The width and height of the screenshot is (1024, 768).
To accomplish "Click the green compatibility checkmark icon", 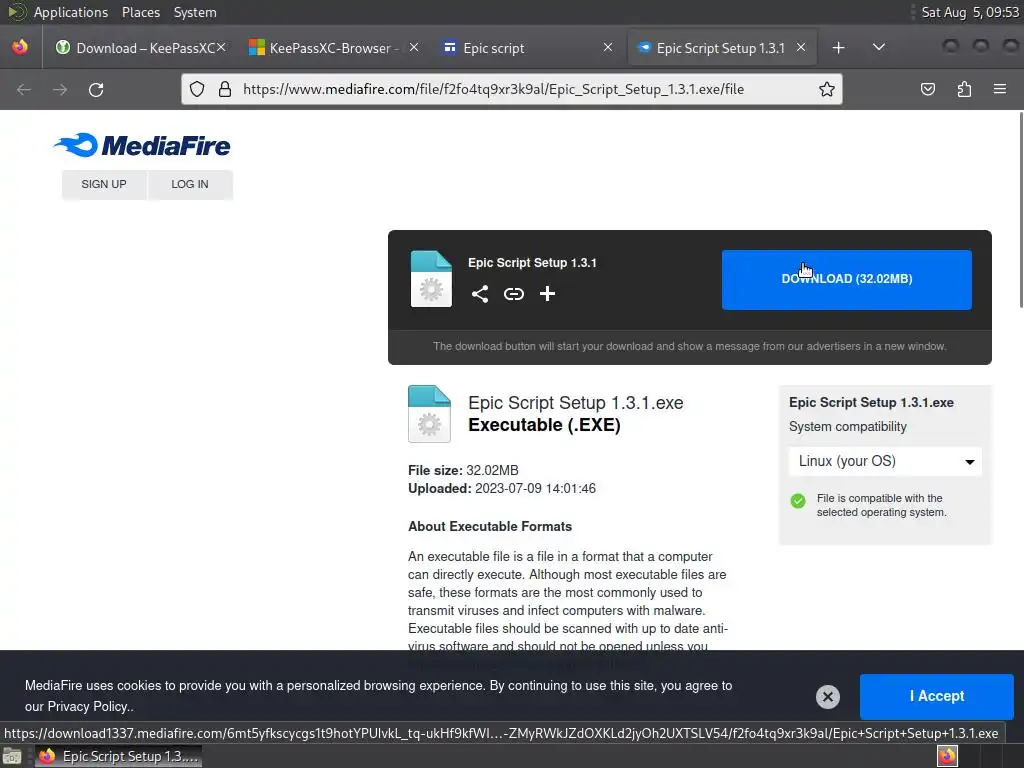I will tap(798, 501).
